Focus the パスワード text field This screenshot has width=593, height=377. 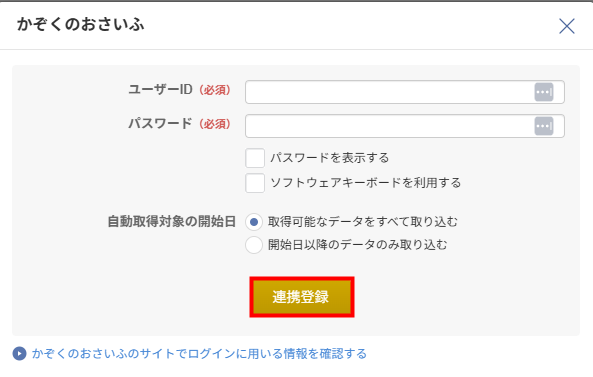(405, 126)
